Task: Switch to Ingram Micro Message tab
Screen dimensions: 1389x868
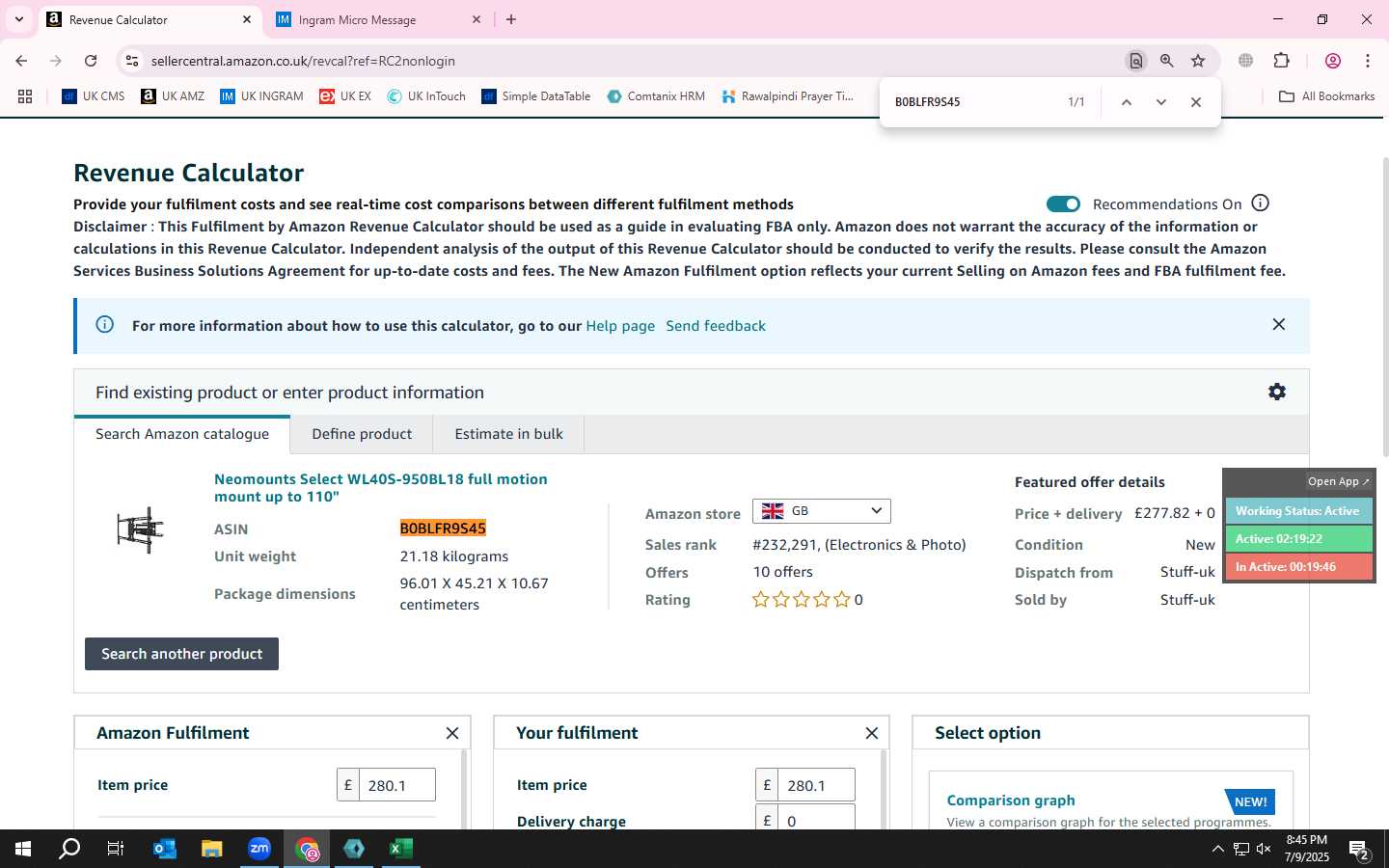Action: (376, 19)
